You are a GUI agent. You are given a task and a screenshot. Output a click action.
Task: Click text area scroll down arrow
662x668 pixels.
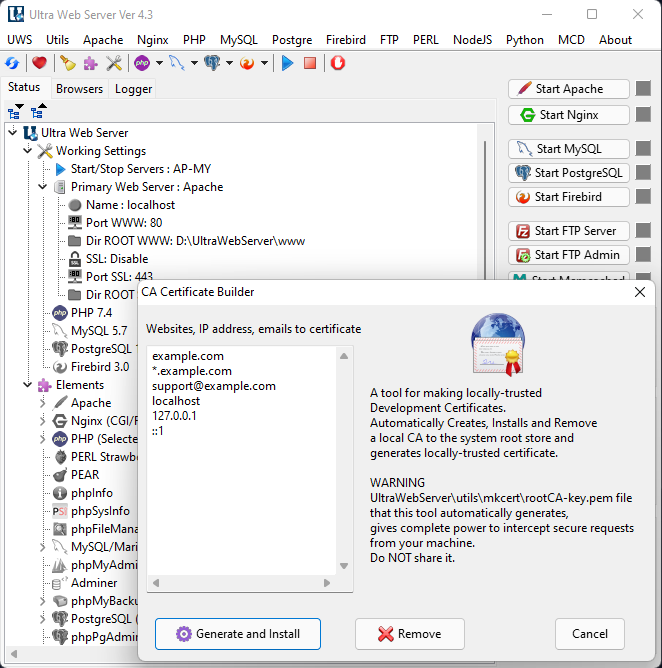[x=344, y=566]
